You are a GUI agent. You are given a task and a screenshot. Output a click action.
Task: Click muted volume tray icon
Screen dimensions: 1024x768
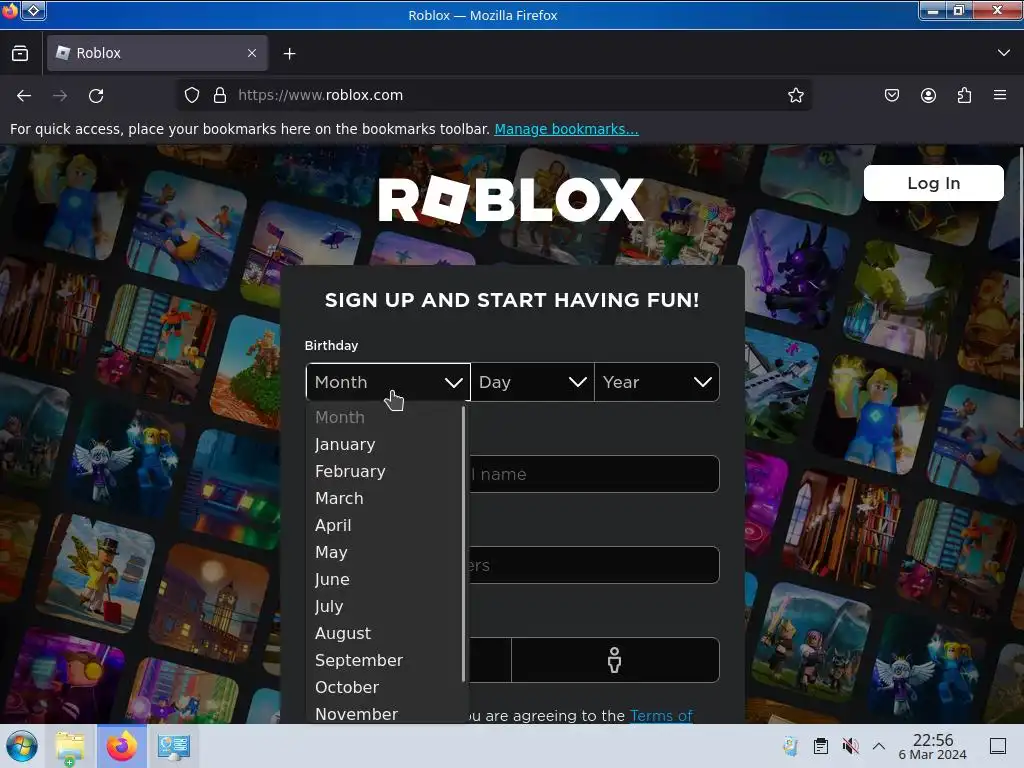[x=850, y=746]
